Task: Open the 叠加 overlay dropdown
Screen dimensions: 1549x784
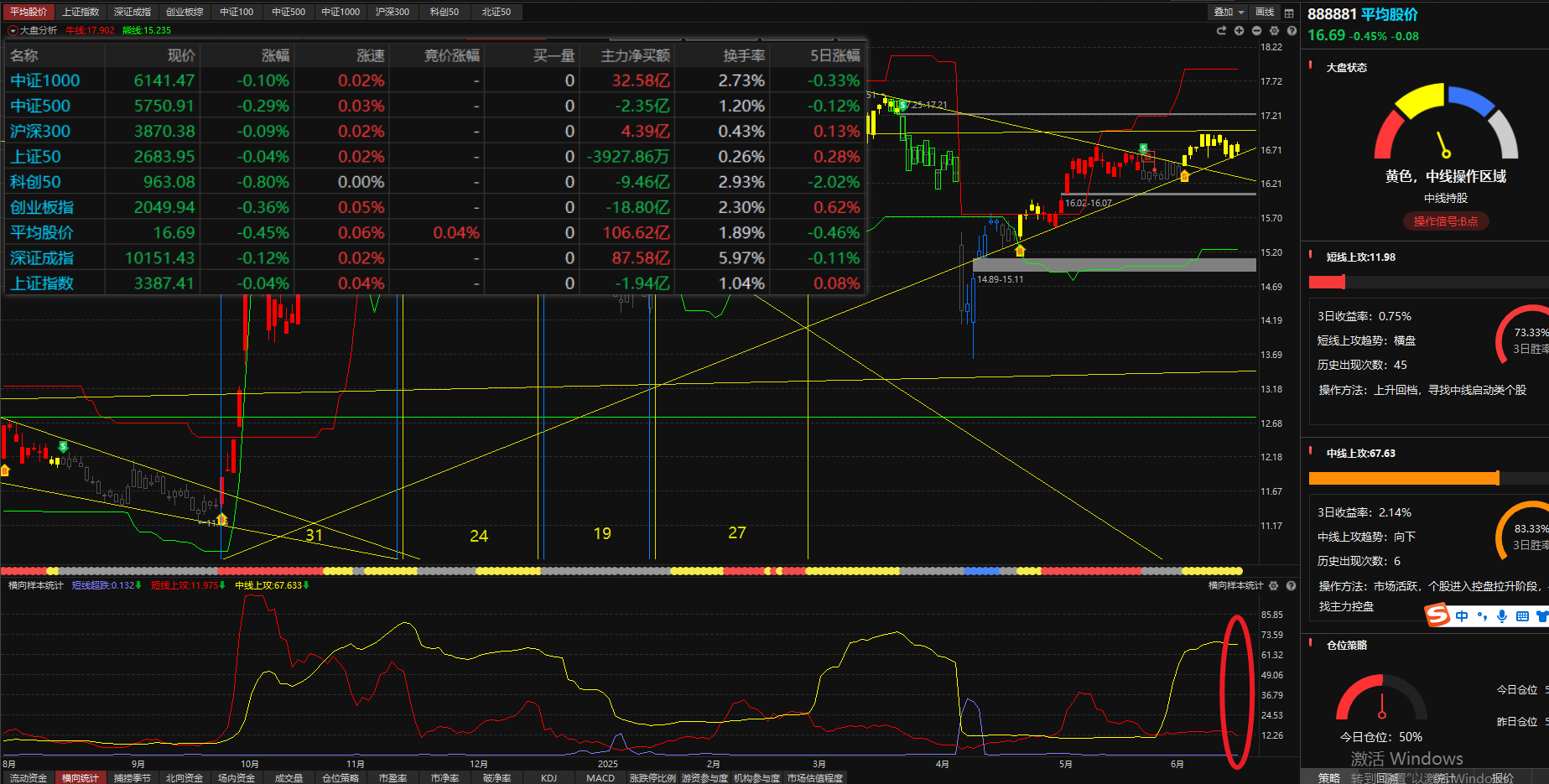Action: 1229,12
